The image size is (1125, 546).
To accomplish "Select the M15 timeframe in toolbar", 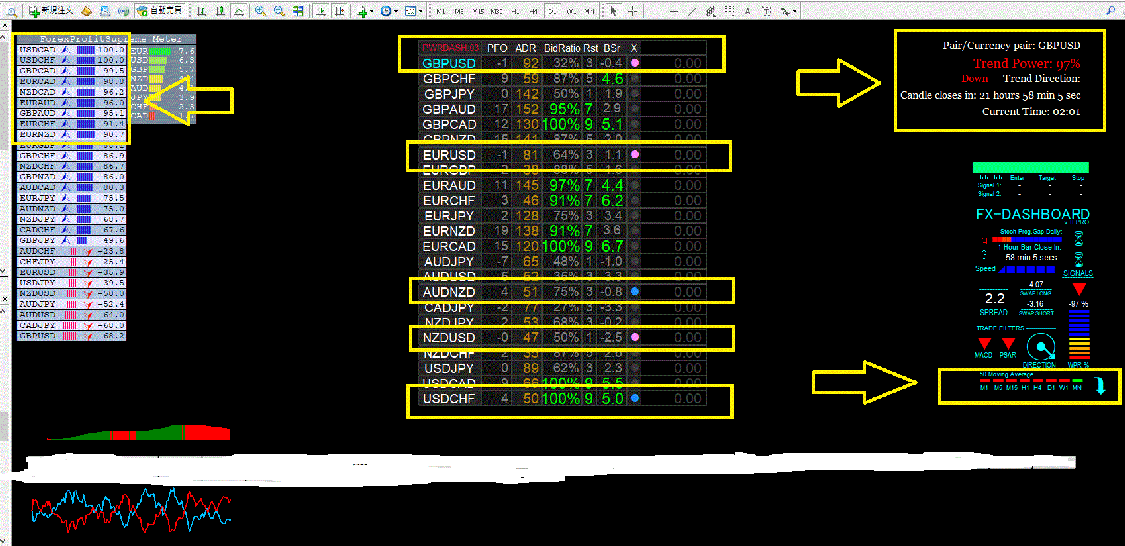I will 477,11.
